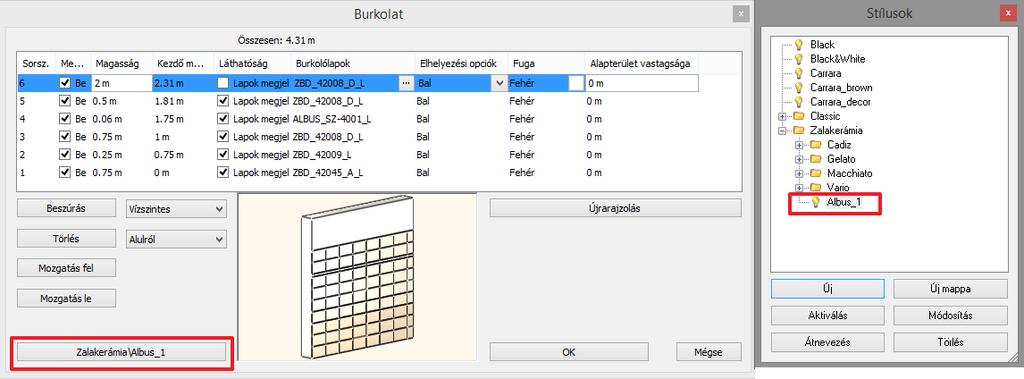Click the 3D tile wall preview
This screenshot has height=379, width=1024.
point(358,276)
